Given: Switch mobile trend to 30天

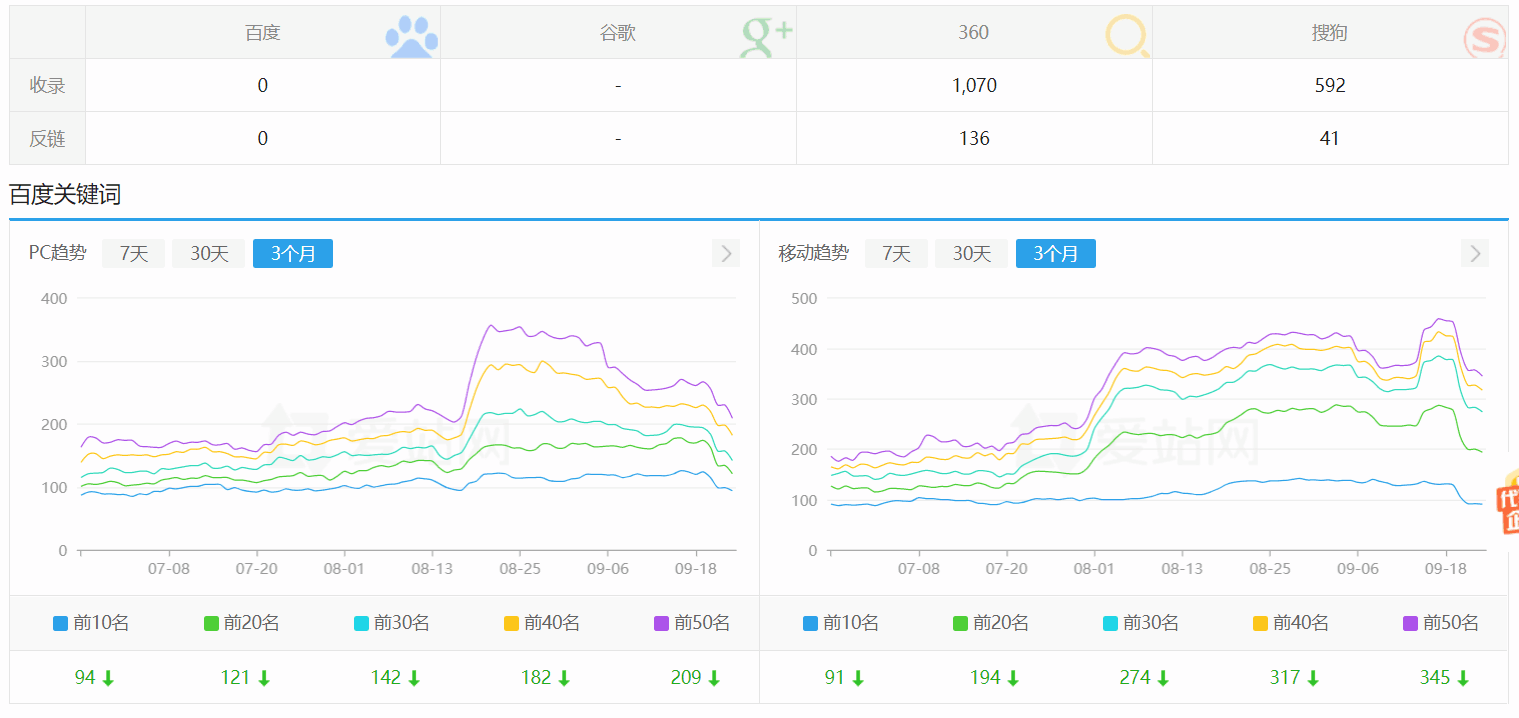Looking at the screenshot, I should coord(971,254).
